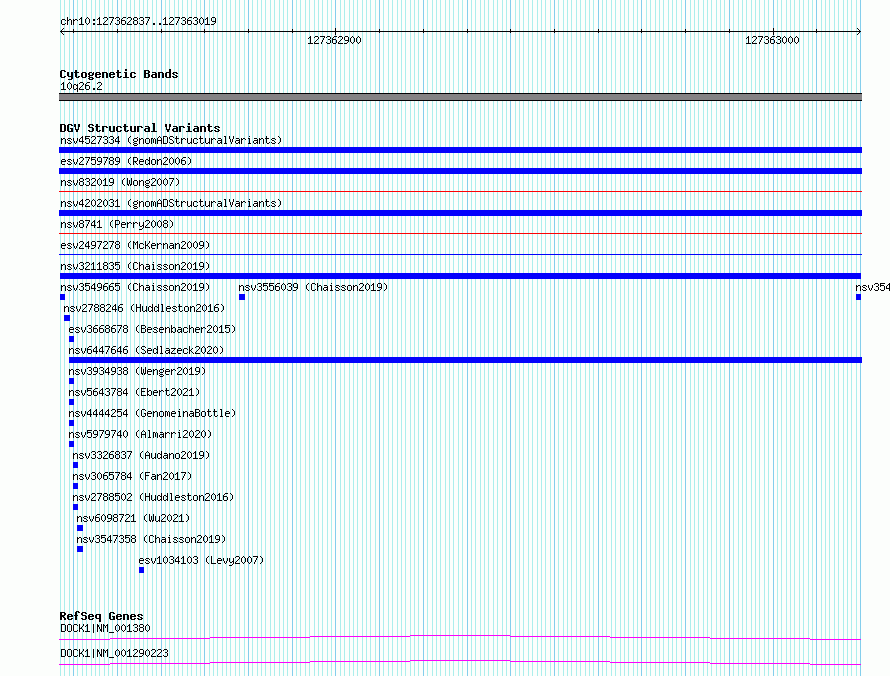Select the esv2759789 (Redon2006) variant label
Viewport: 890px width, 676px height.
click(126, 161)
